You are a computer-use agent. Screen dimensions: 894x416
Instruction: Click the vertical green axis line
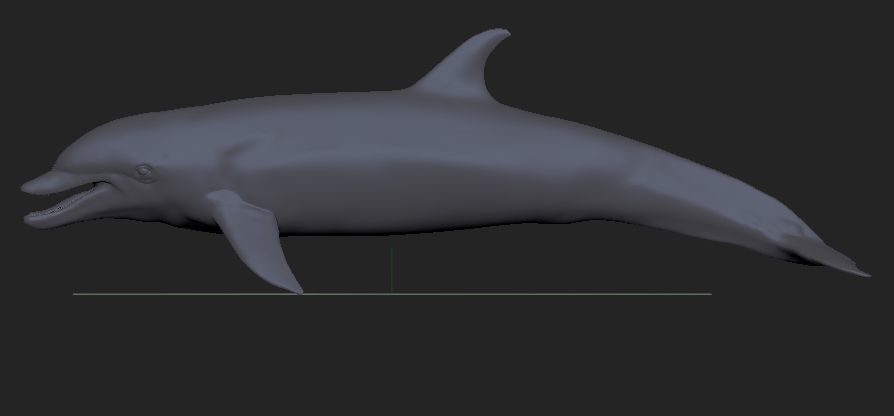pos(391,270)
